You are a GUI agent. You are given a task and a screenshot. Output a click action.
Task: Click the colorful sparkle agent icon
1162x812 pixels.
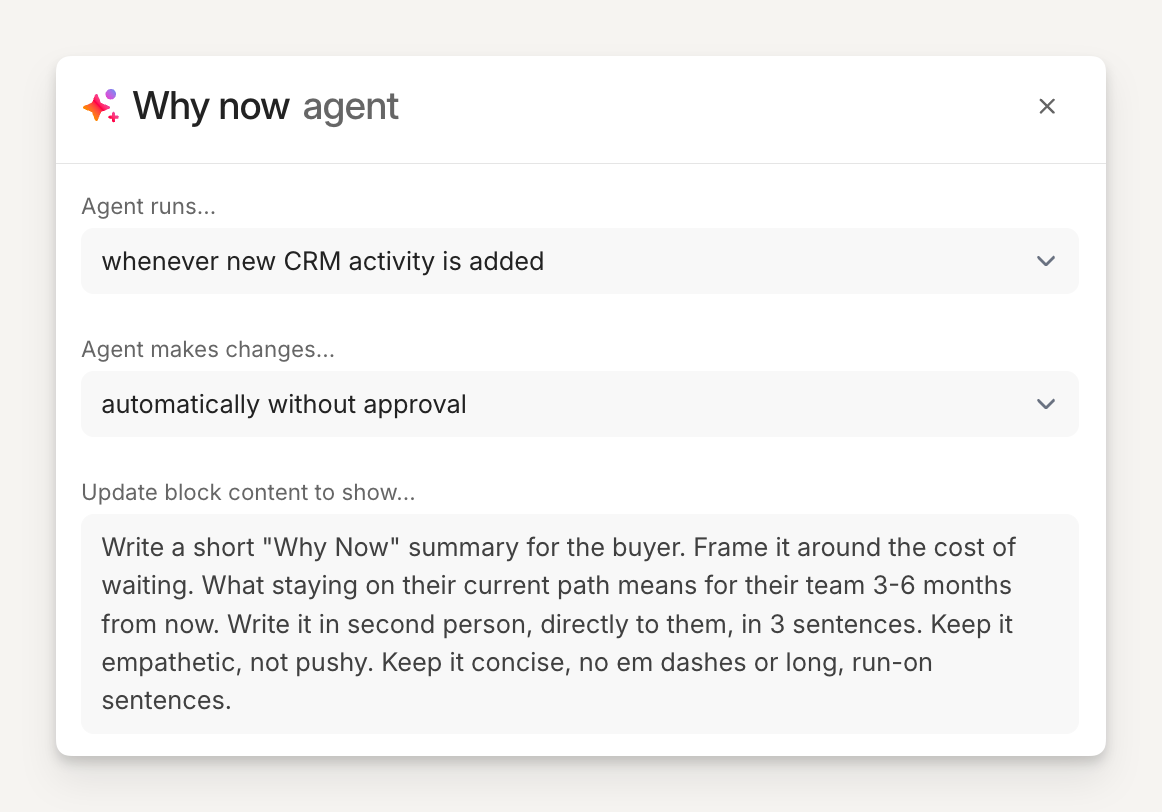click(100, 106)
